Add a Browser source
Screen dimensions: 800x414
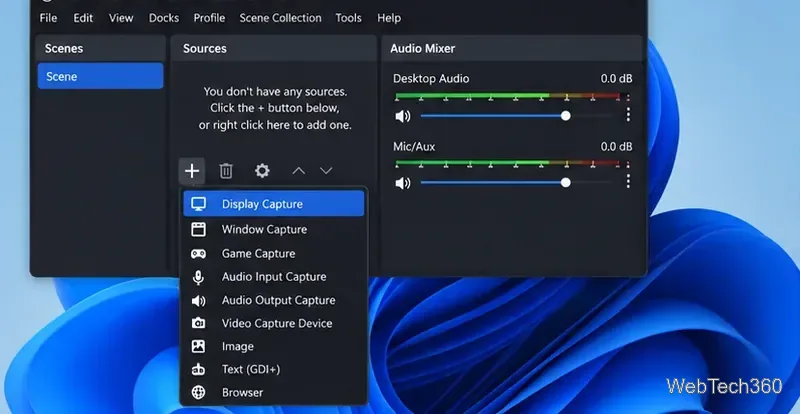(x=274, y=392)
